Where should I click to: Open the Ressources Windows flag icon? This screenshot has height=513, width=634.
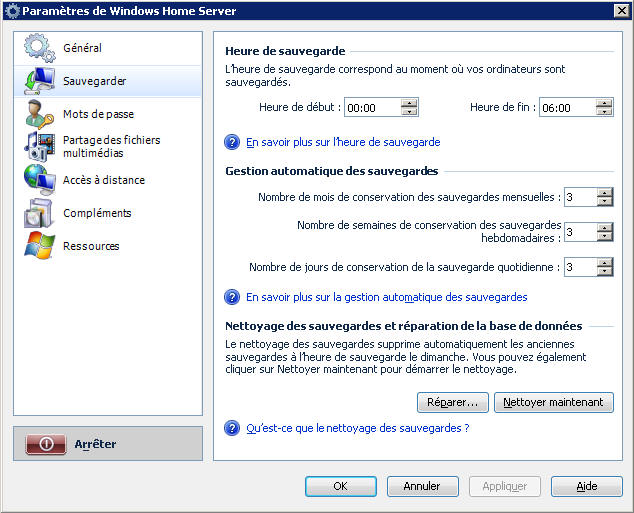(x=39, y=246)
